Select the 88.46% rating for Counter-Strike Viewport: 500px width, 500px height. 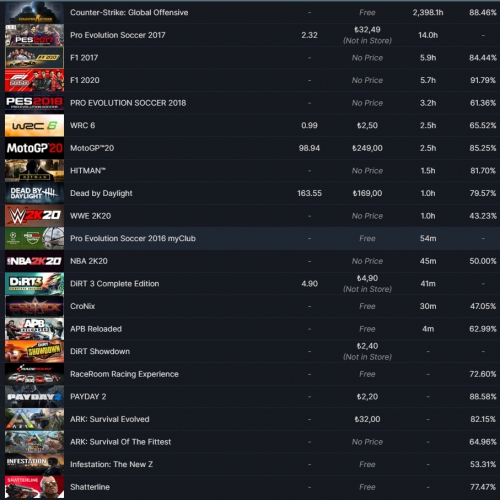tap(483, 13)
